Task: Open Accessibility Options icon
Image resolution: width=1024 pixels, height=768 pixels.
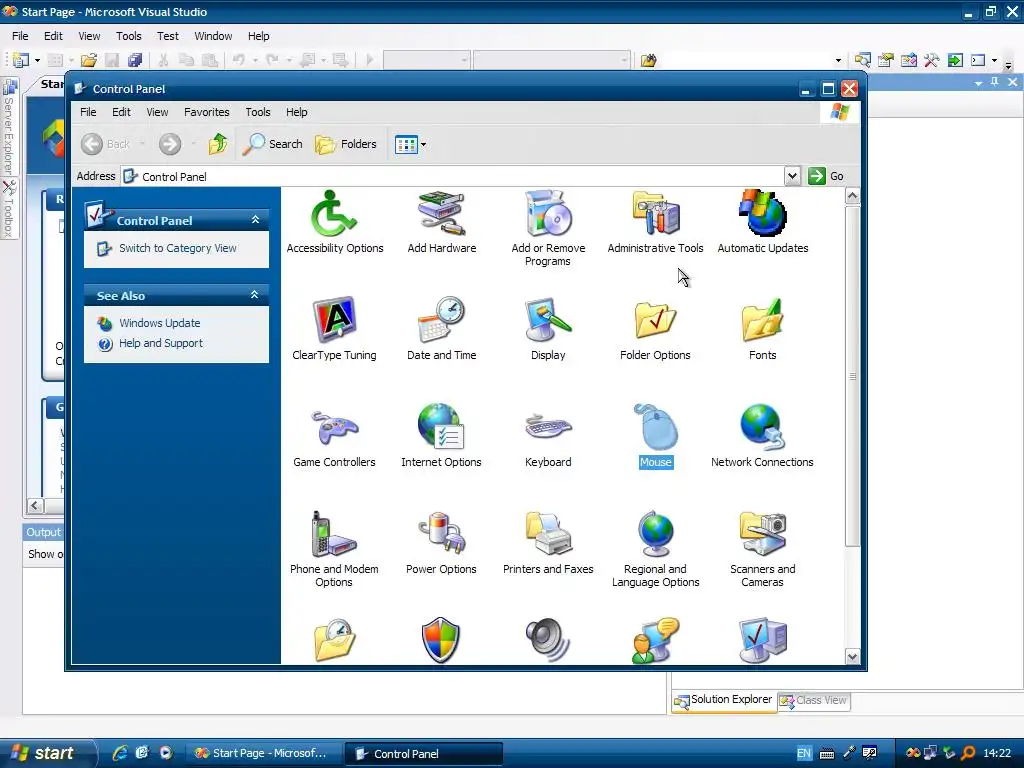Action: click(334, 223)
